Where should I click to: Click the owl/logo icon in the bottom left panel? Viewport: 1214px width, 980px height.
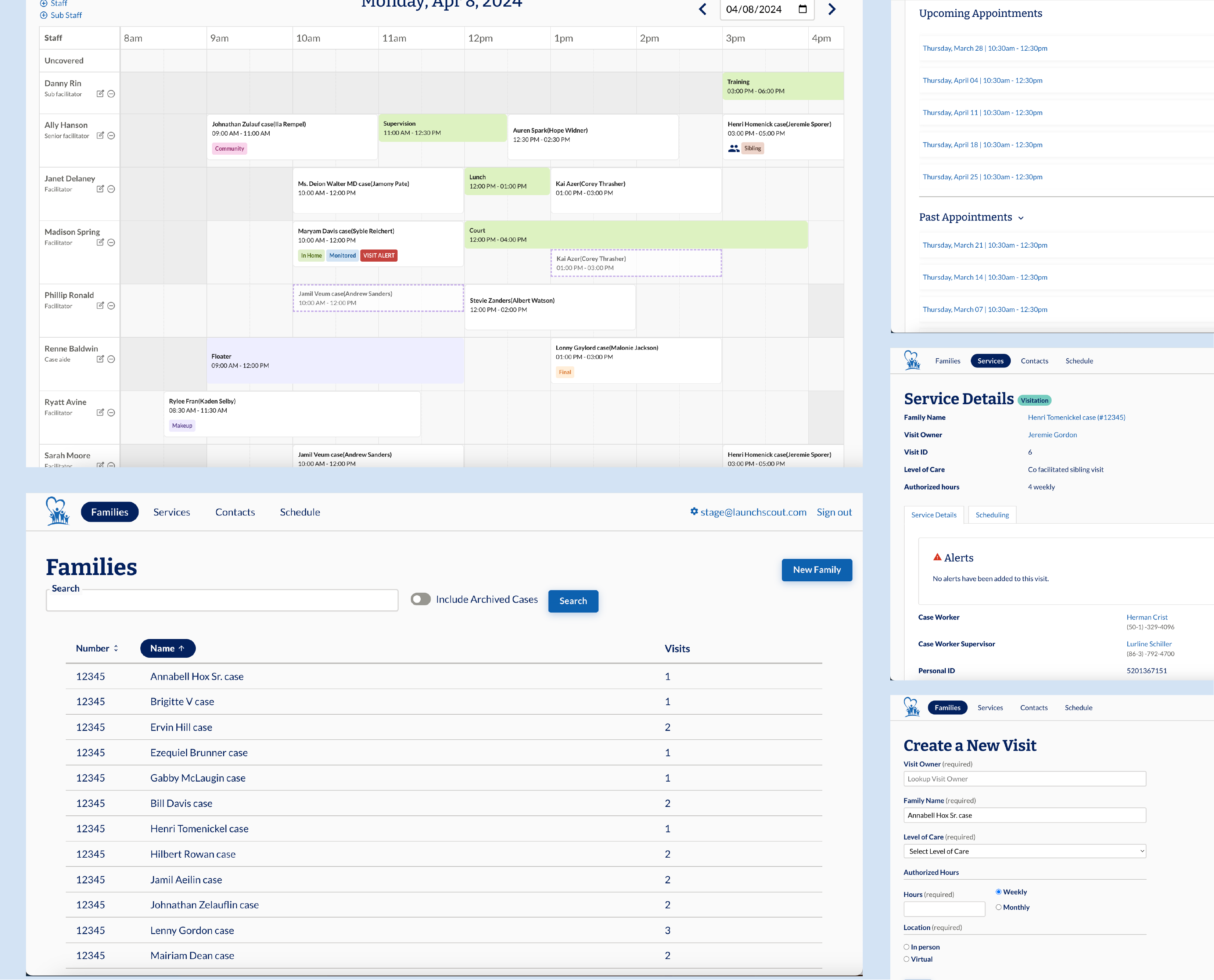point(57,512)
